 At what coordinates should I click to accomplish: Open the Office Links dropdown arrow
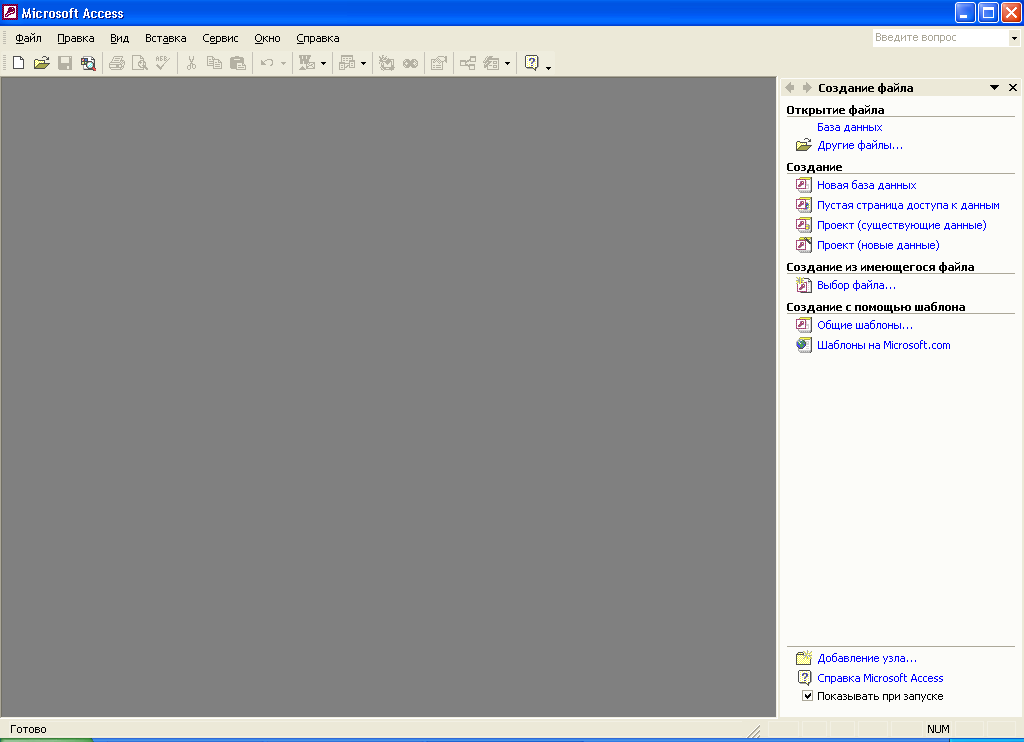click(323, 63)
